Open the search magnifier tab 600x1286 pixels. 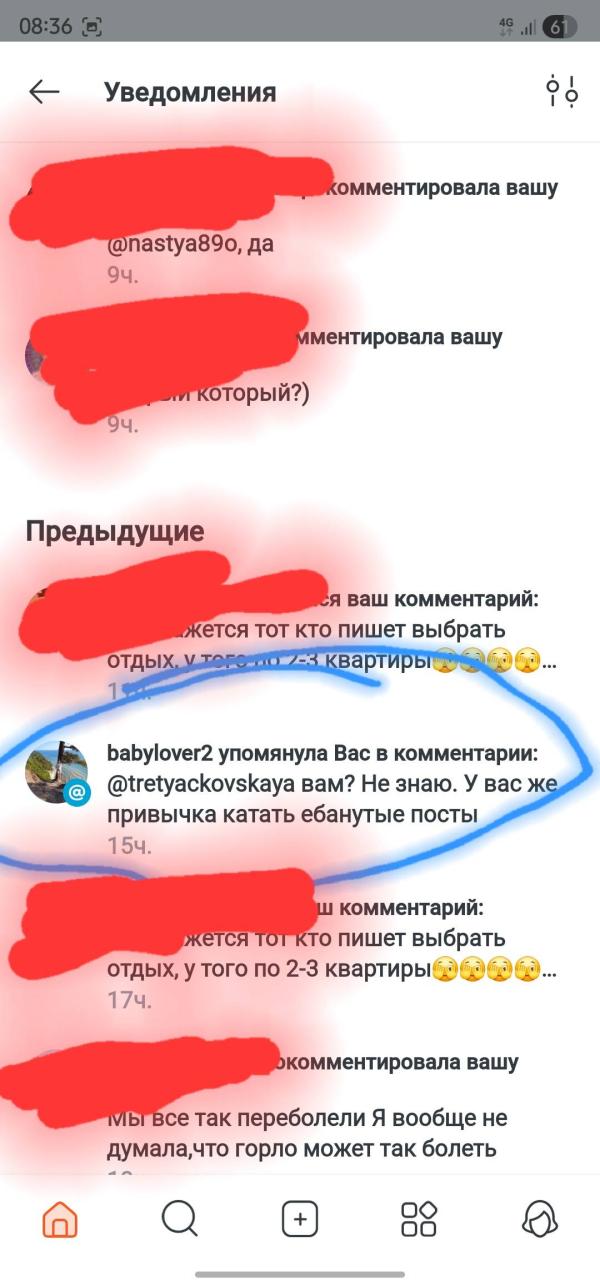click(179, 1219)
